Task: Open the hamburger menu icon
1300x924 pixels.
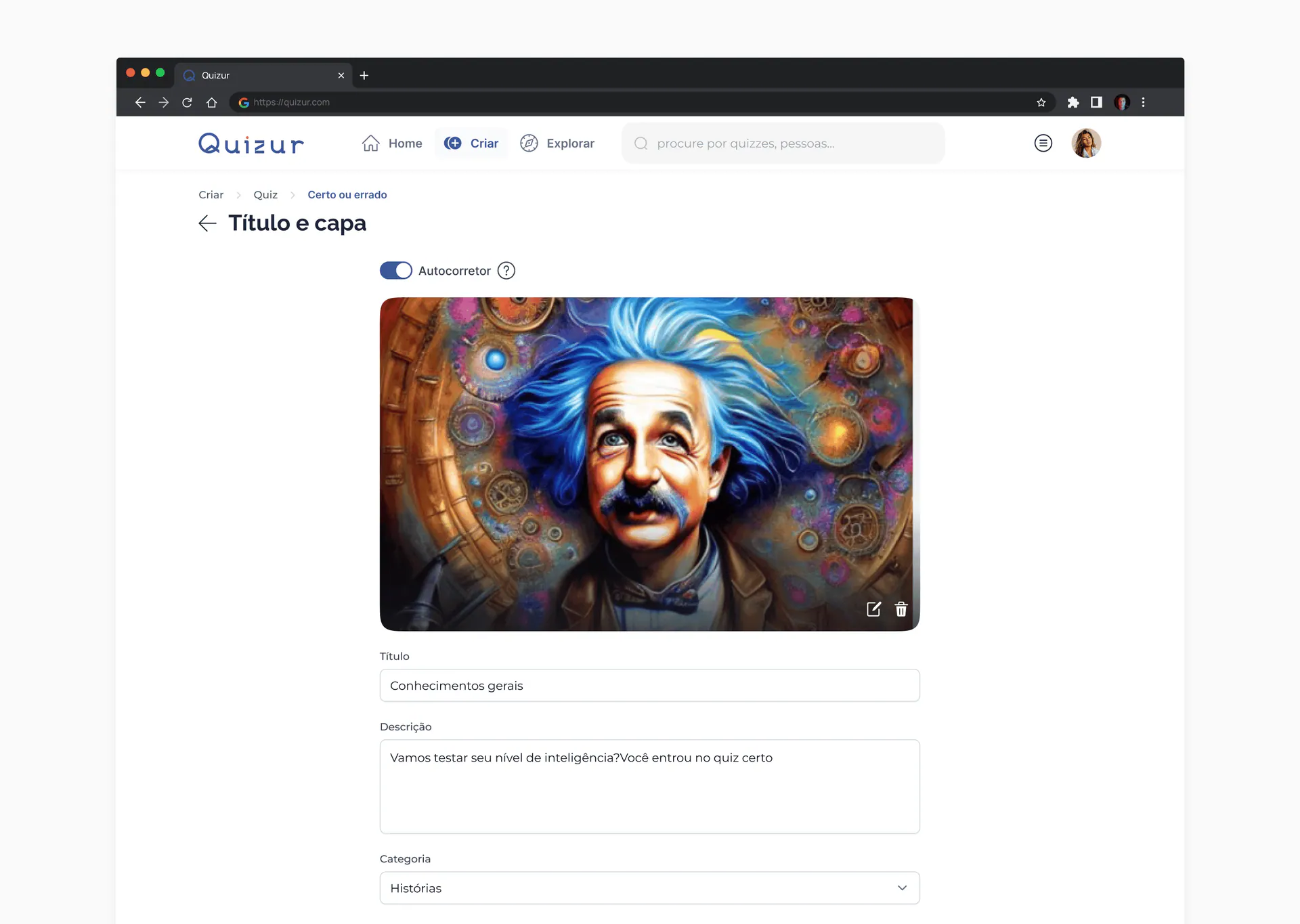Action: click(x=1043, y=144)
